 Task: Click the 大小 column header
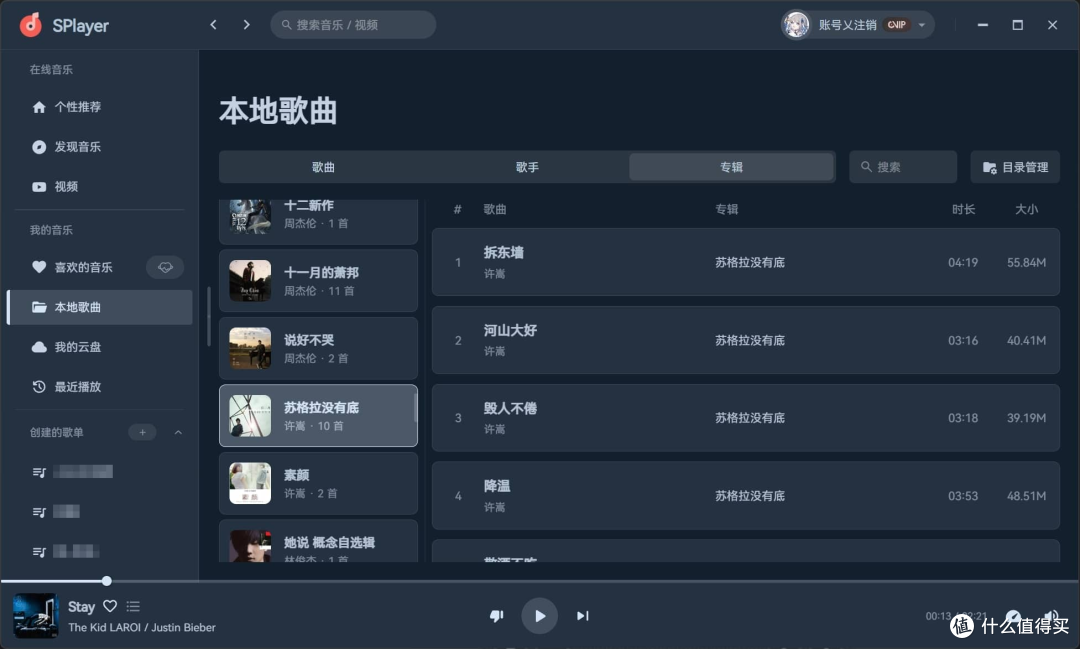(1026, 209)
